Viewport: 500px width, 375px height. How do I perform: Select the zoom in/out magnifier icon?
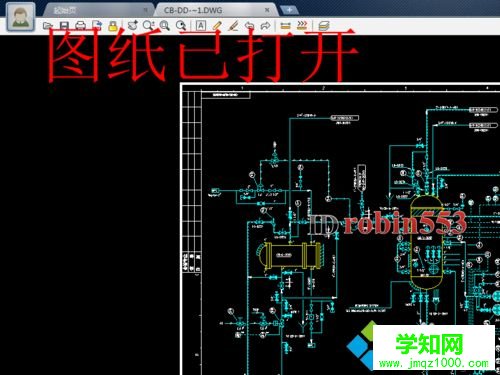click(148, 25)
